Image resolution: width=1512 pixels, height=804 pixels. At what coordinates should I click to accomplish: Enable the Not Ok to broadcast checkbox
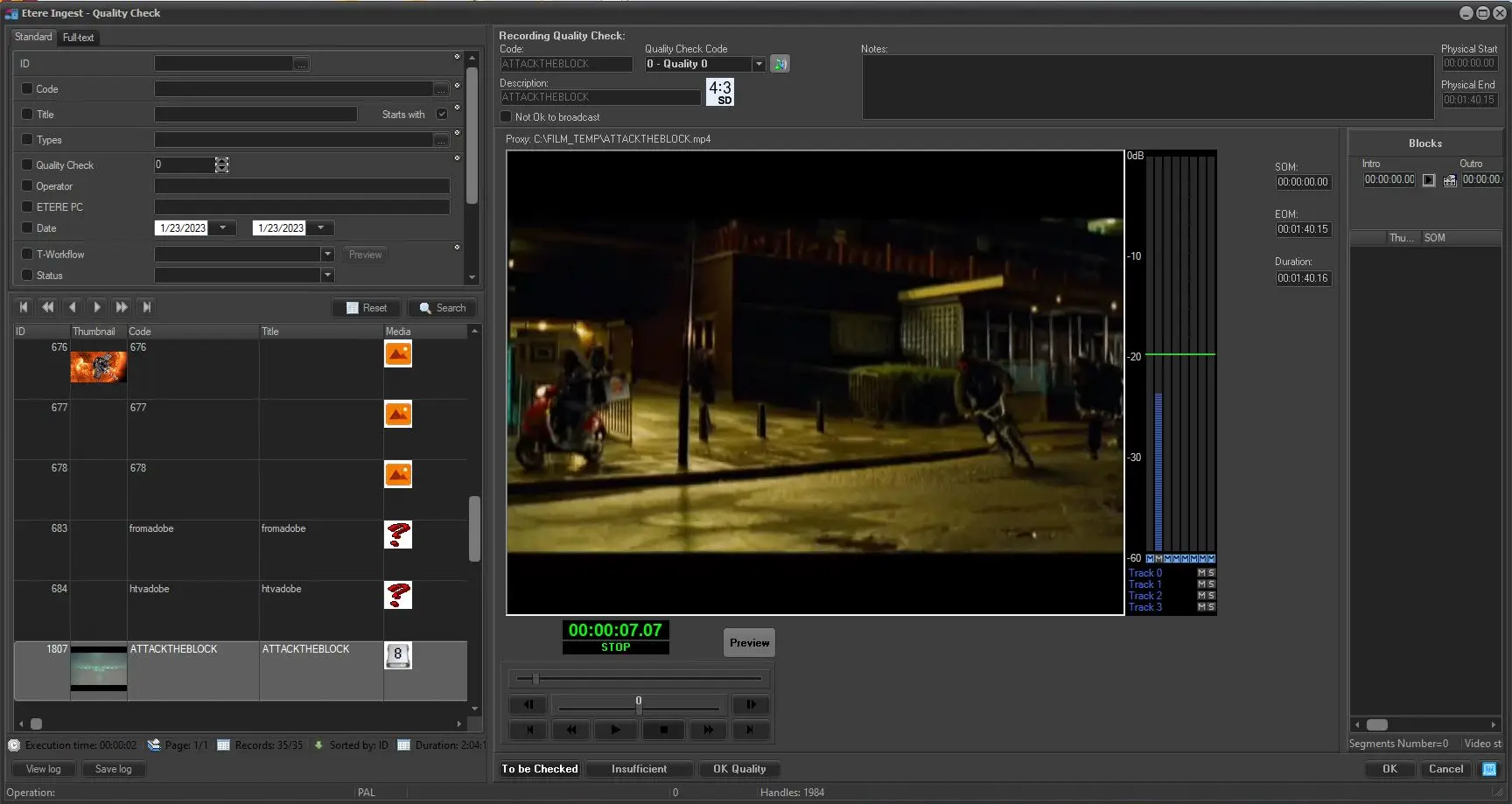pyautogui.click(x=506, y=117)
